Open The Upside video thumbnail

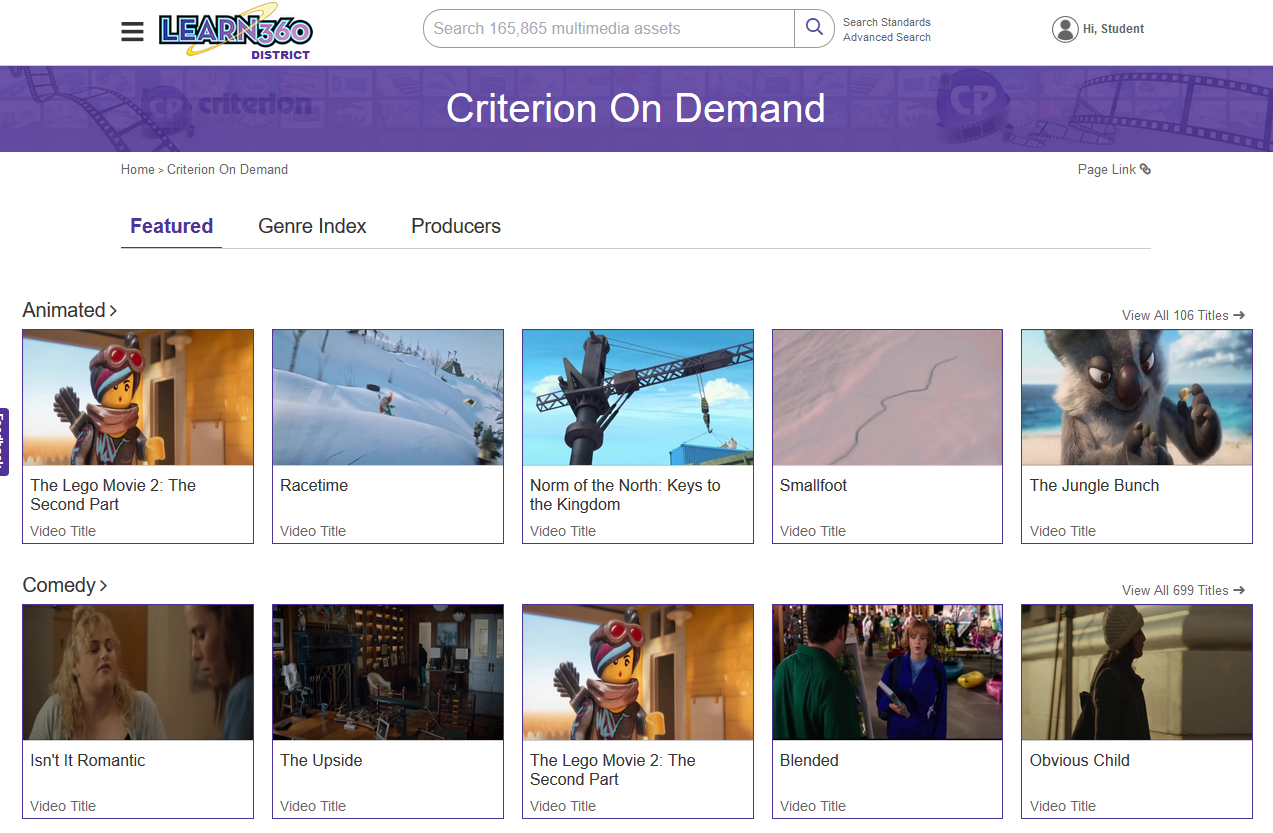[388, 672]
